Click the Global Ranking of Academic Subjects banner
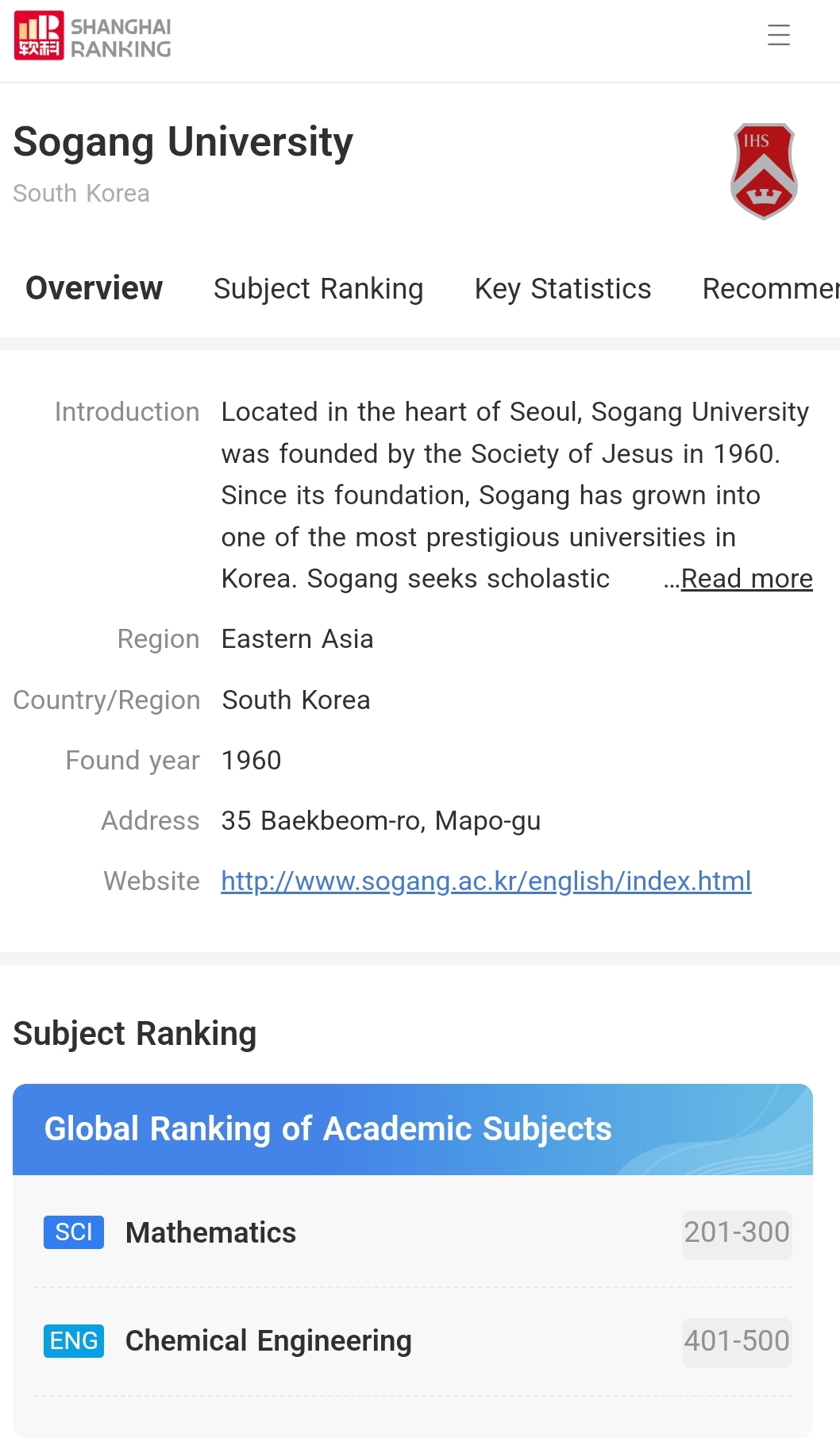The height and width of the screenshot is (1438, 840). [412, 1128]
